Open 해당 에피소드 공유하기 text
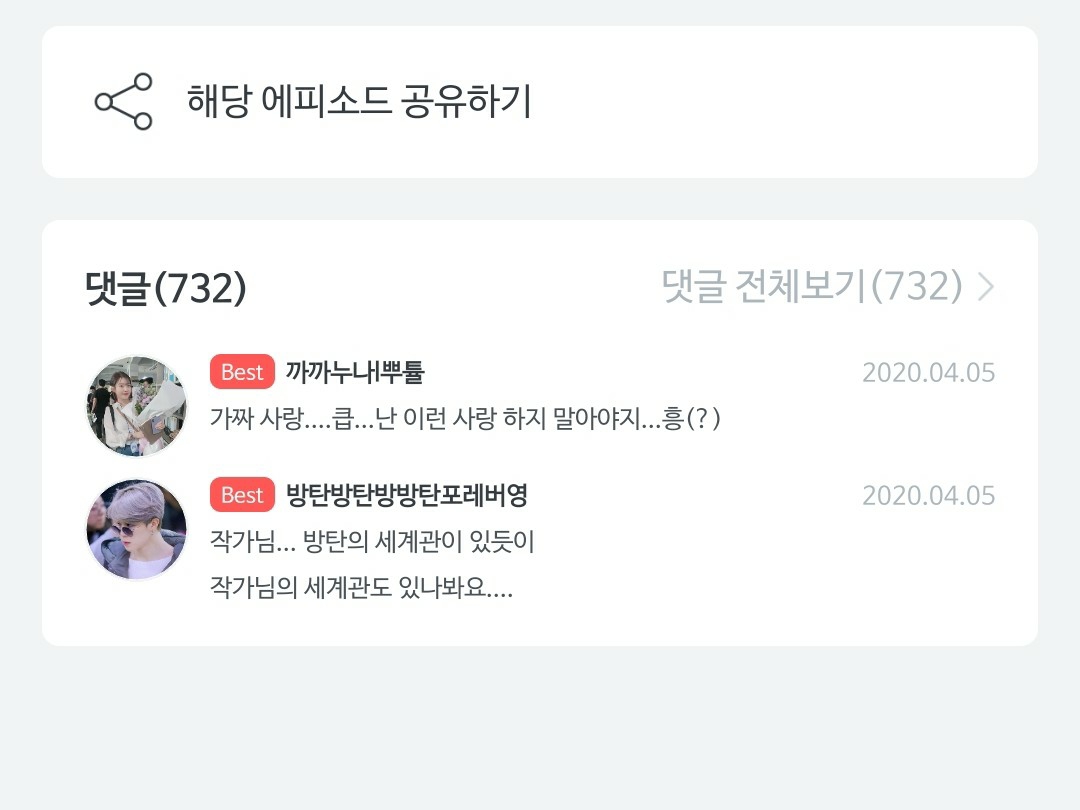Viewport: 1080px width, 810px height. (x=359, y=101)
